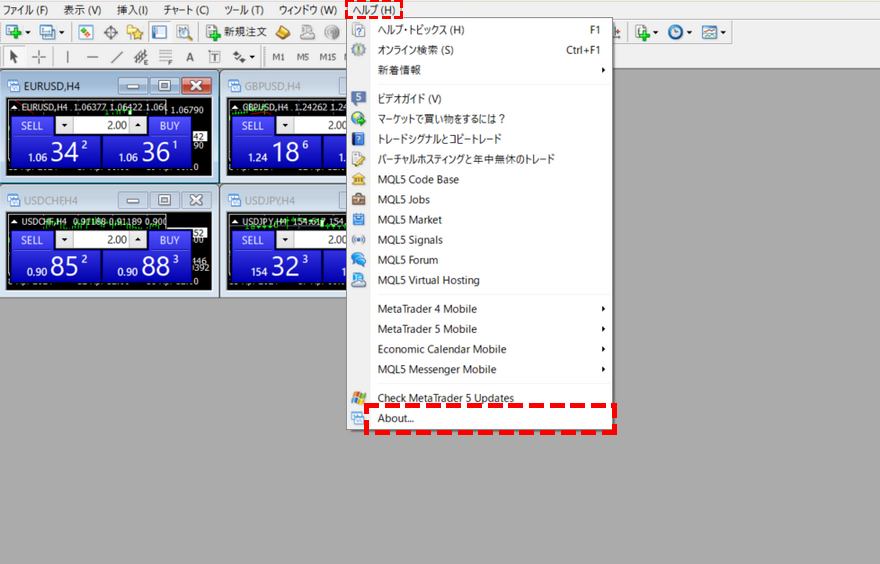880x564 pixels.
Task: Open the チャート (C) menu
Action: point(186,10)
